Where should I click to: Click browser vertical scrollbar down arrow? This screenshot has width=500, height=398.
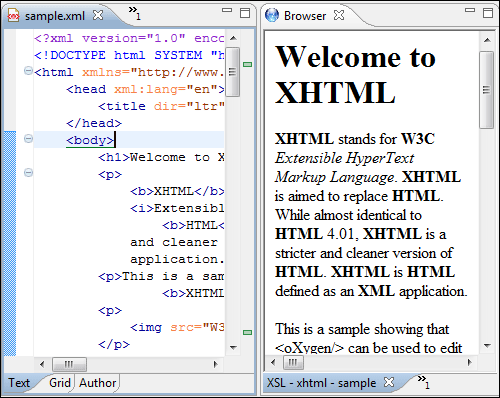point(487,346)
